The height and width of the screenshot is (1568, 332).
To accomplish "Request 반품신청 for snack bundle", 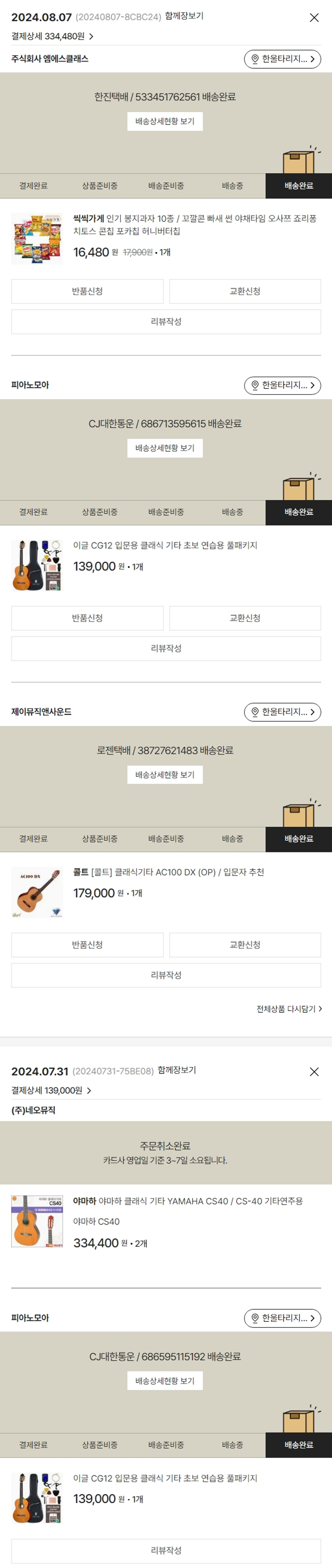I will [87, 291].
